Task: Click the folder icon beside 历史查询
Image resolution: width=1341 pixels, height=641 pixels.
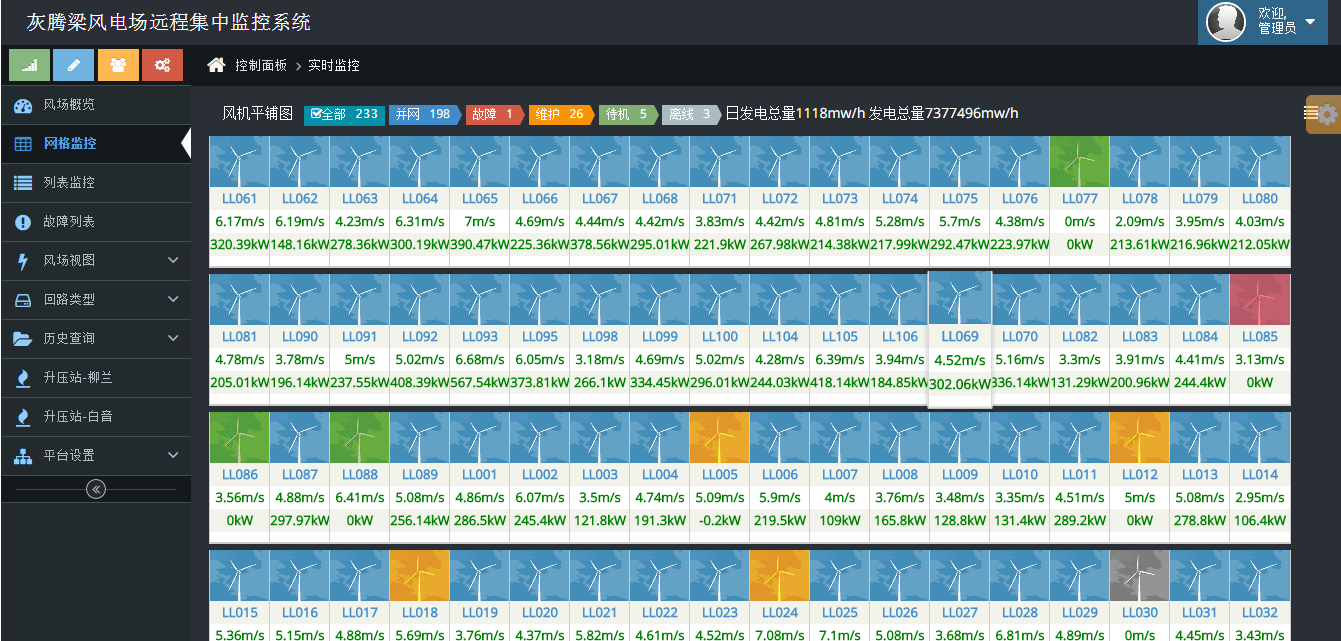Action: [x=23, y=339]
